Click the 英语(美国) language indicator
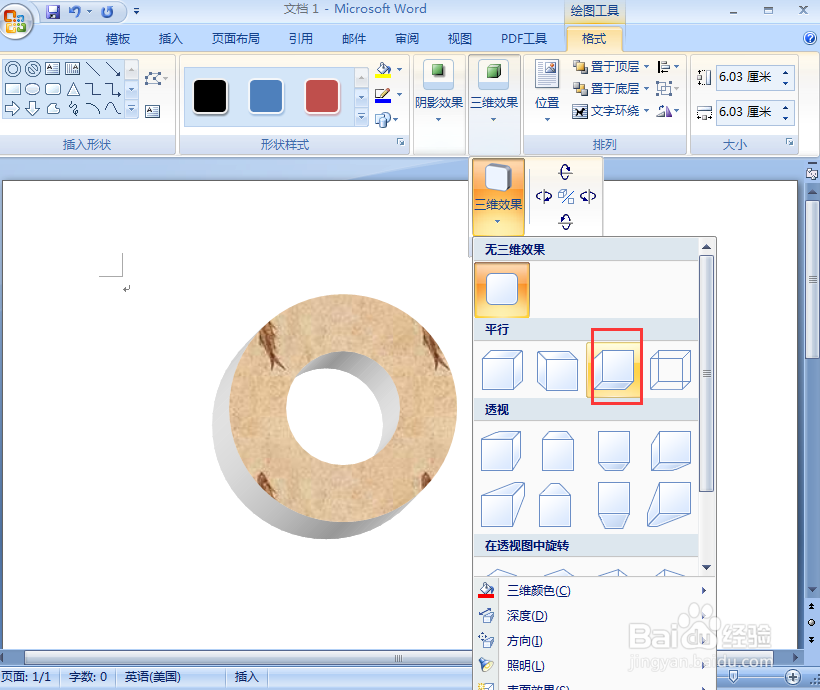Viewport: 820px width, 690px height. (152, 677)
